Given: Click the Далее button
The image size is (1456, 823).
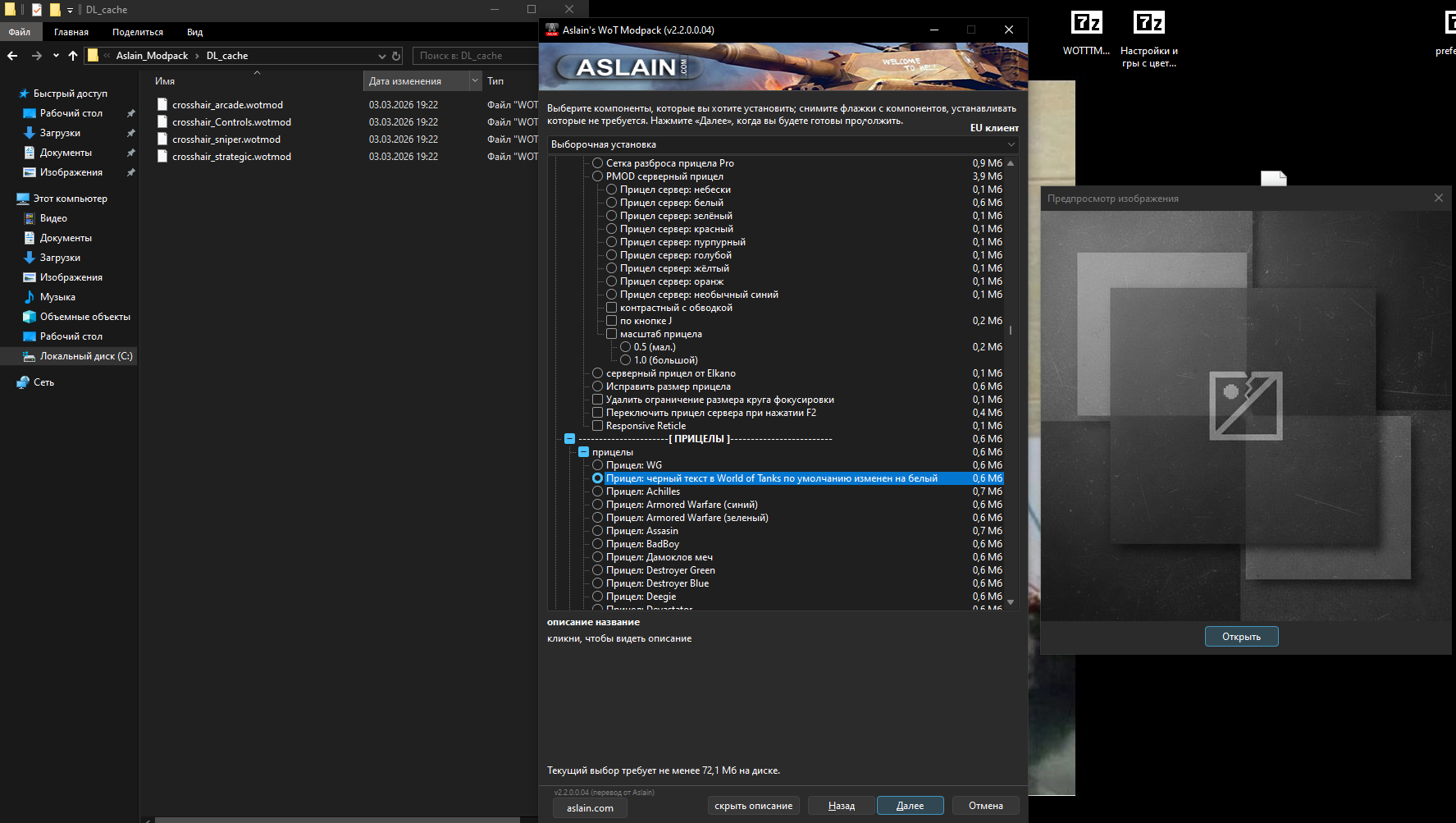Looking at the screenshot, I should click(x=910, y=806).
